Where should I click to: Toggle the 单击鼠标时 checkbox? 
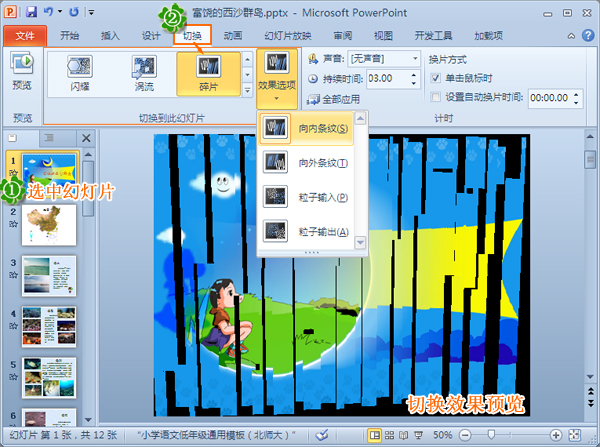click(435, 78)
